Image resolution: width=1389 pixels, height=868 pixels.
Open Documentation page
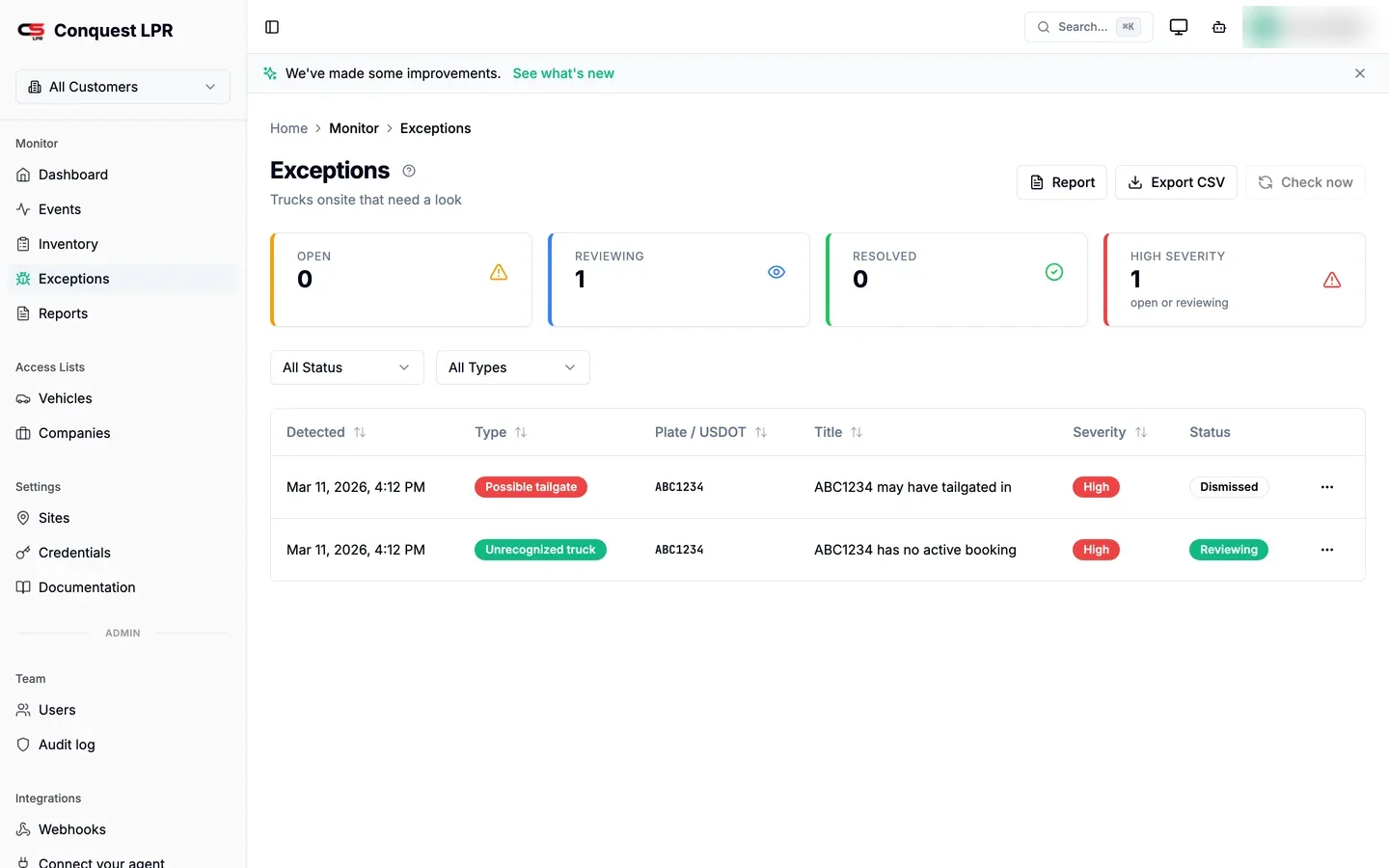coord(123,587)
